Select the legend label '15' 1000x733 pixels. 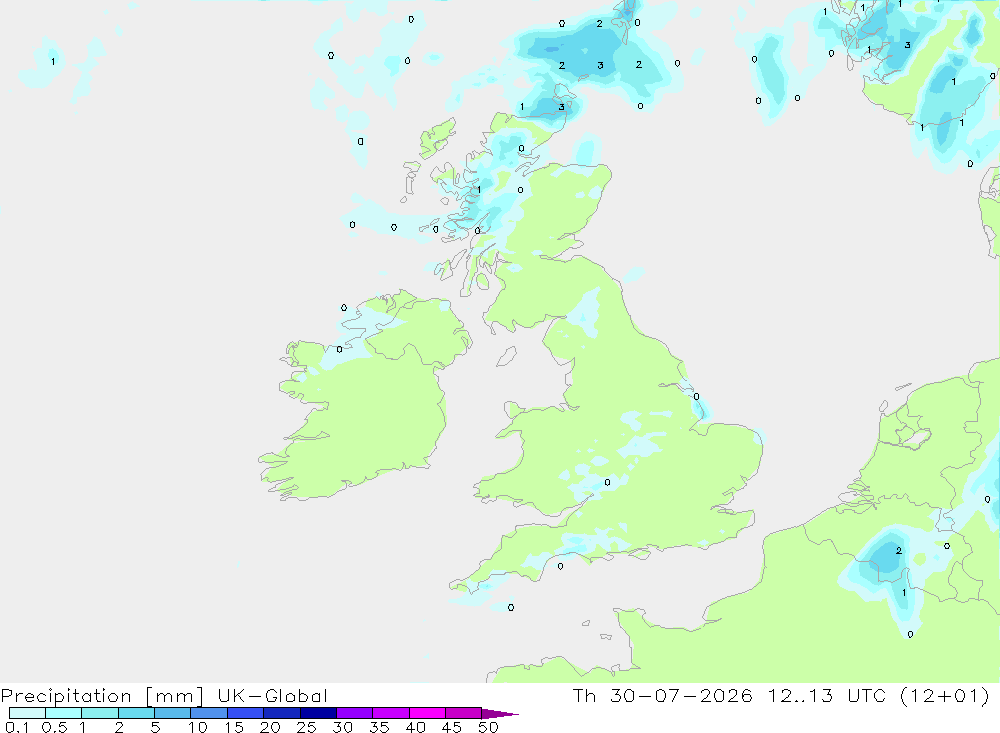tap(234, 727)
